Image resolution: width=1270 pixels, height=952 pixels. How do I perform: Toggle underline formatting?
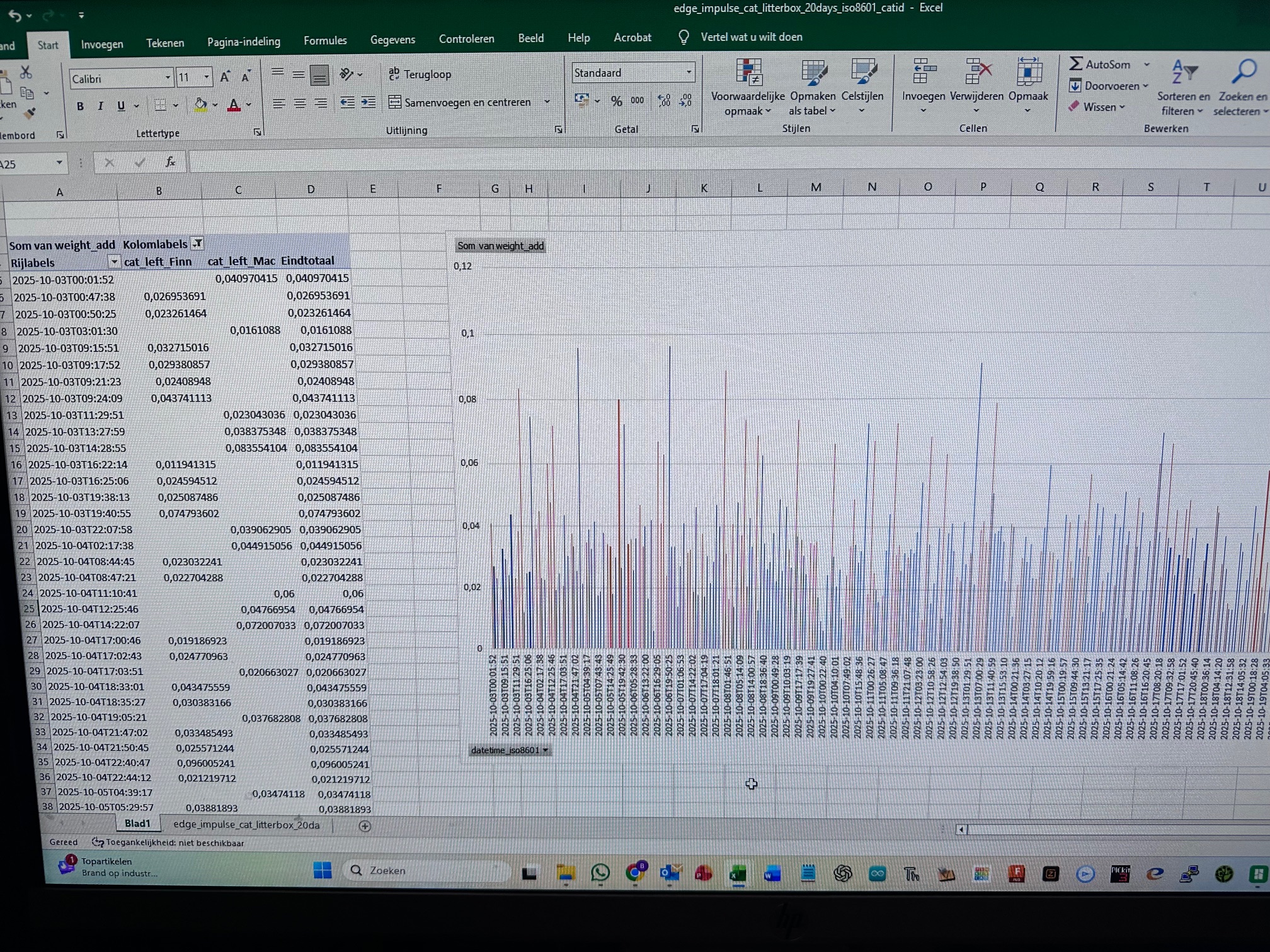pyautogui.click(x=121, y=106)
